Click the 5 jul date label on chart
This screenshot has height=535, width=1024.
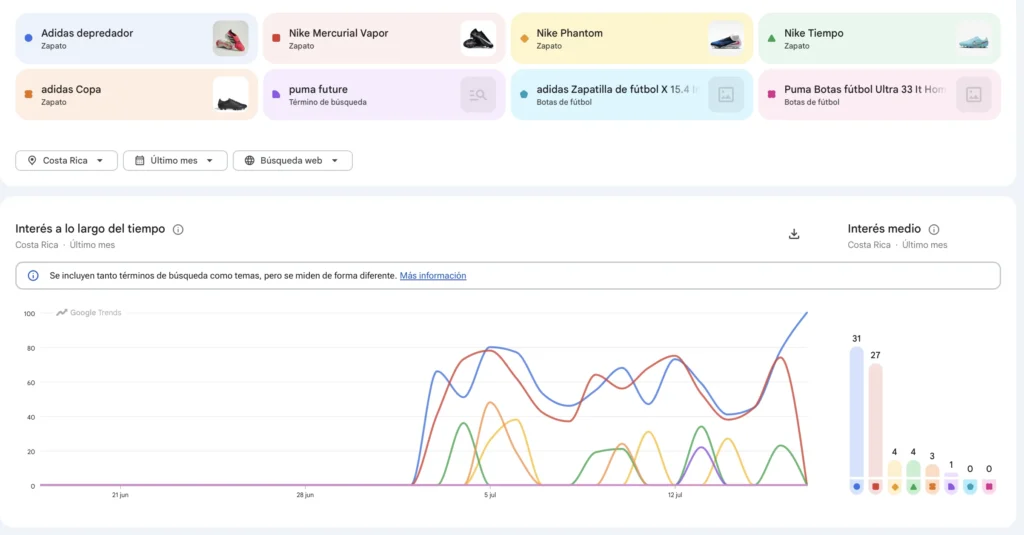pos(490,495)
